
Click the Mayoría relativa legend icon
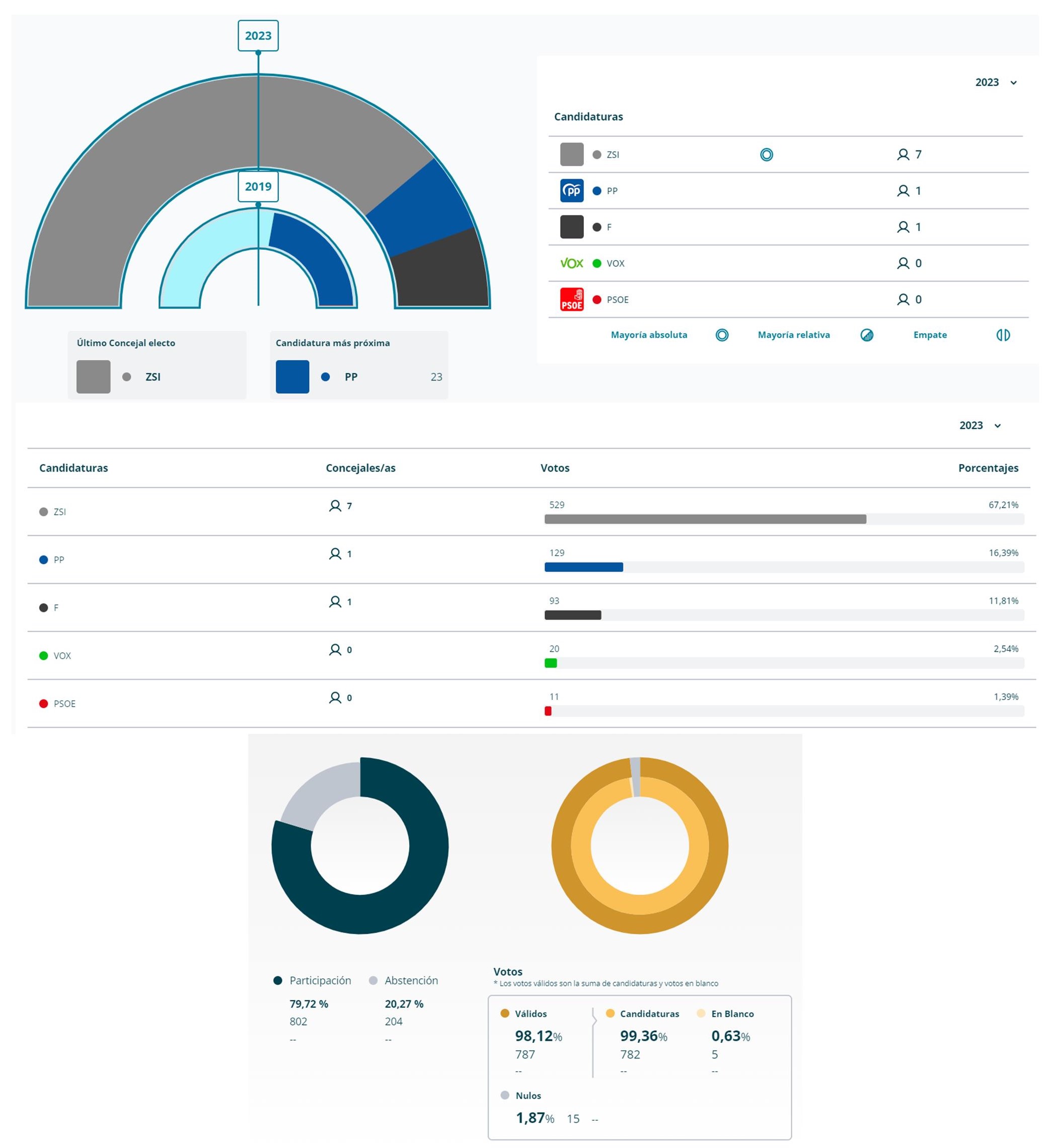coord(866,335)
